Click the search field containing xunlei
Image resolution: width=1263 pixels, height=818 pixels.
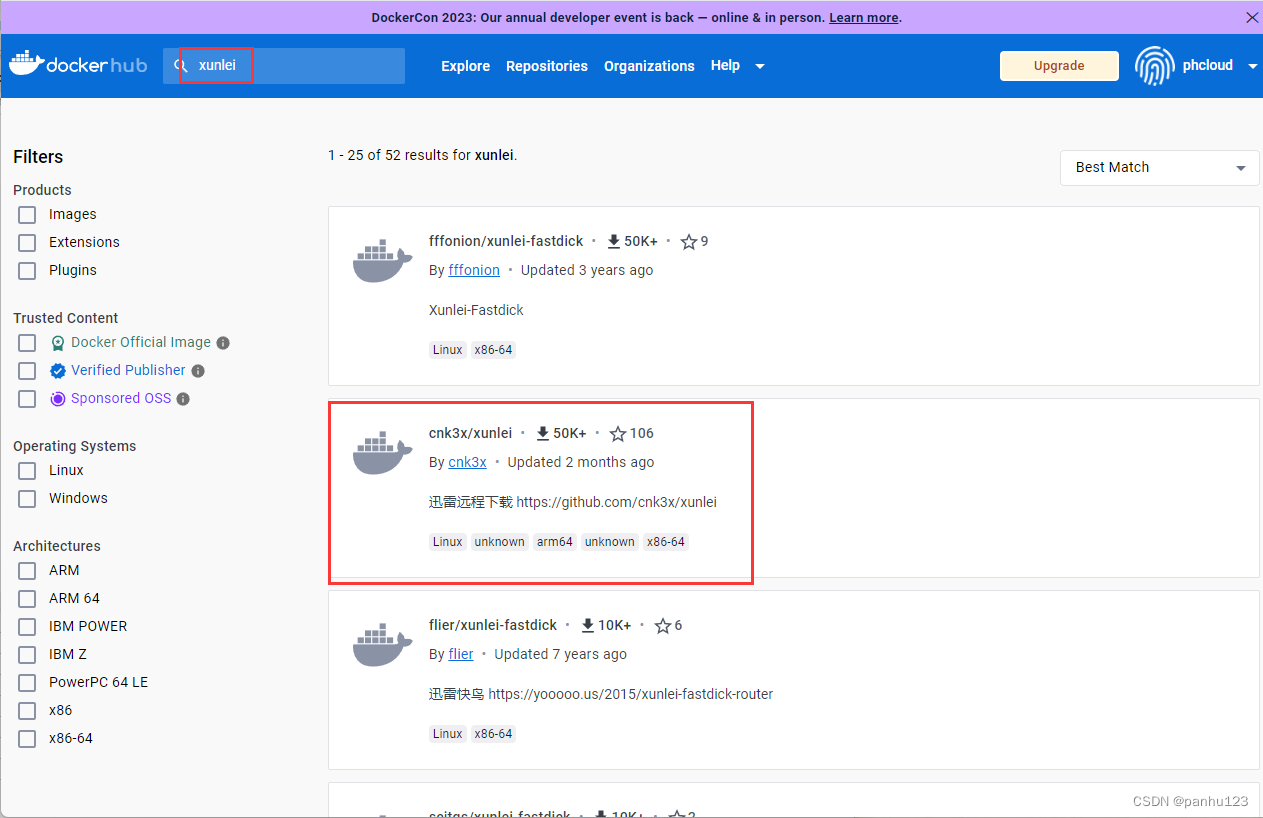point(284,66)
